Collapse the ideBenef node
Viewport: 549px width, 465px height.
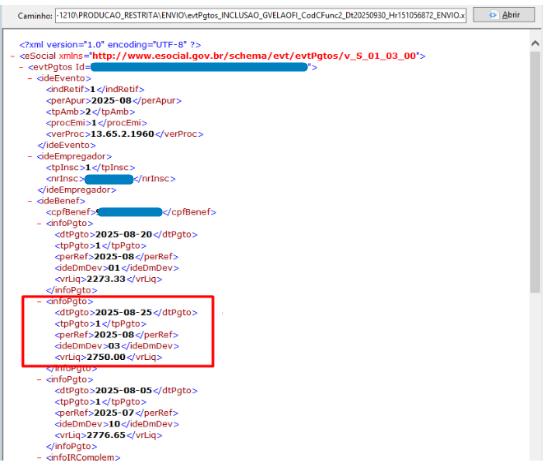[30, 201]
